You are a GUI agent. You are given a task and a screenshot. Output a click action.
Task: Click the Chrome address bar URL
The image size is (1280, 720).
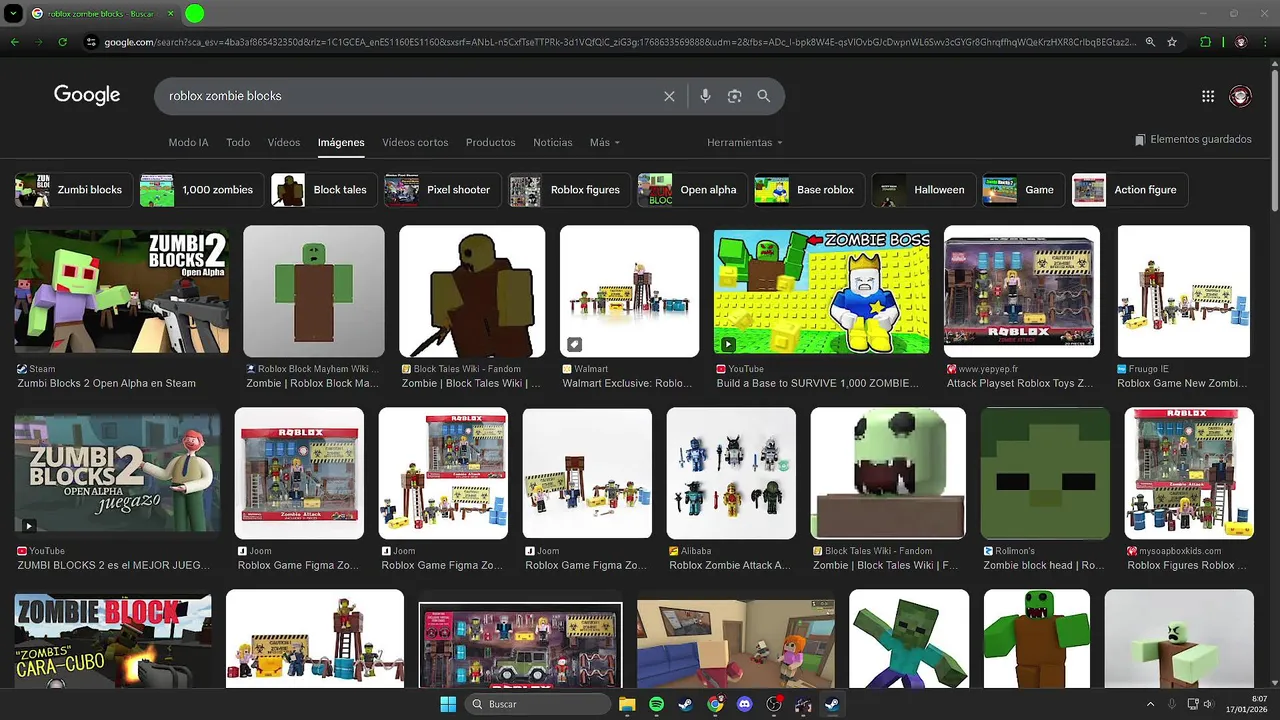click(x=620, y=42)
